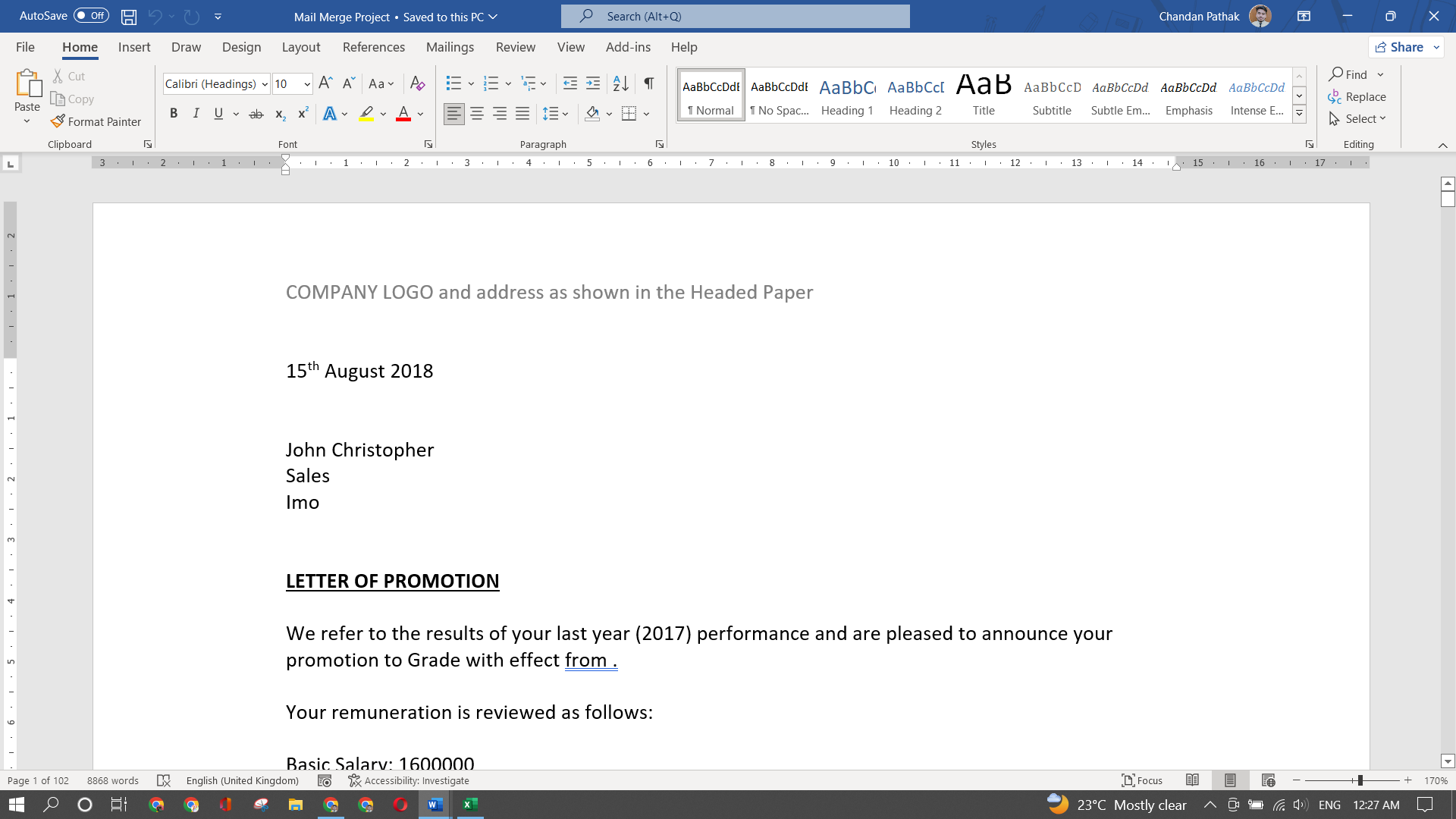Viewport: 1456px width, 819px height.
Task: Expand the Styles gallery more arrow
Action: coord(1299,114)
